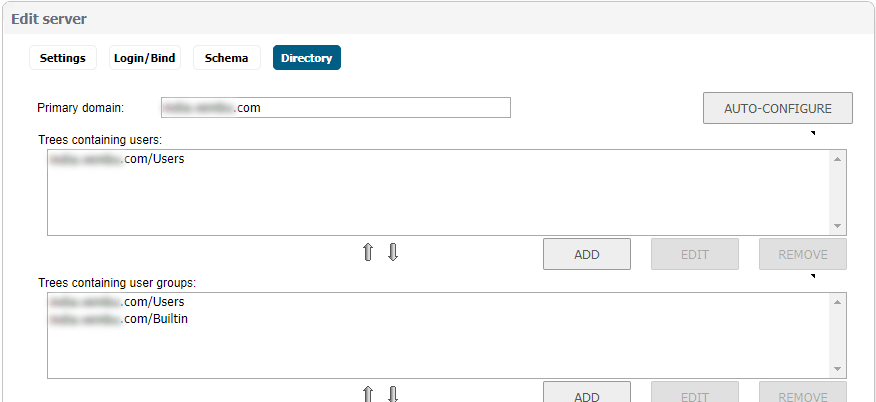Click up arrow below user groups list
The width and height of the screenshot is (876, 402).
click(368, 394)
